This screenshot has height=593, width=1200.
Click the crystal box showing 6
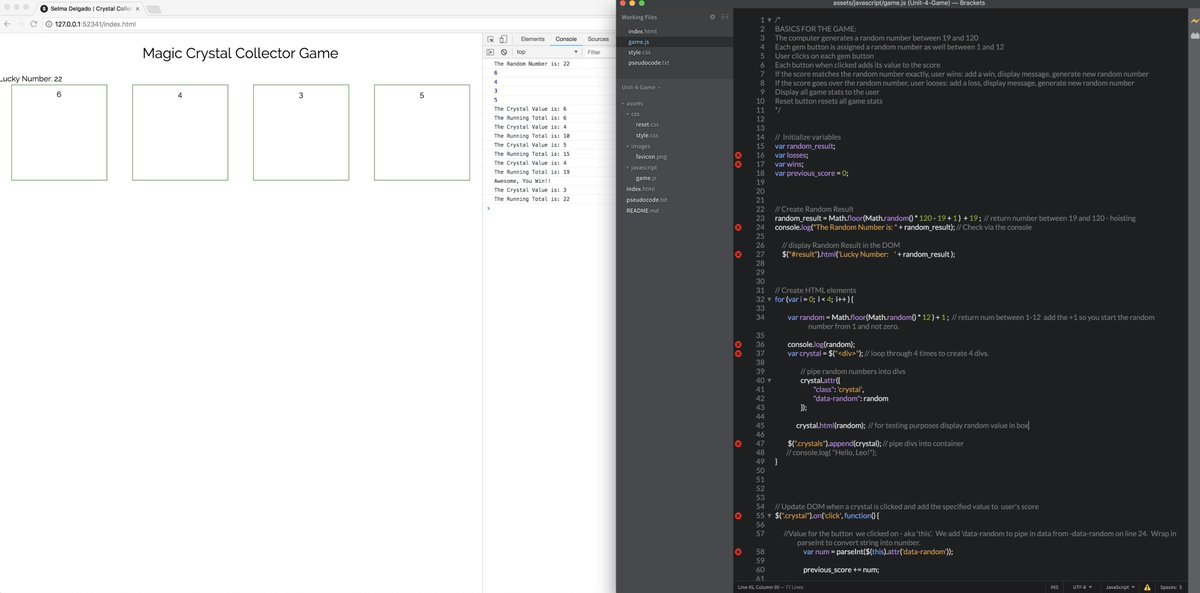59,132
